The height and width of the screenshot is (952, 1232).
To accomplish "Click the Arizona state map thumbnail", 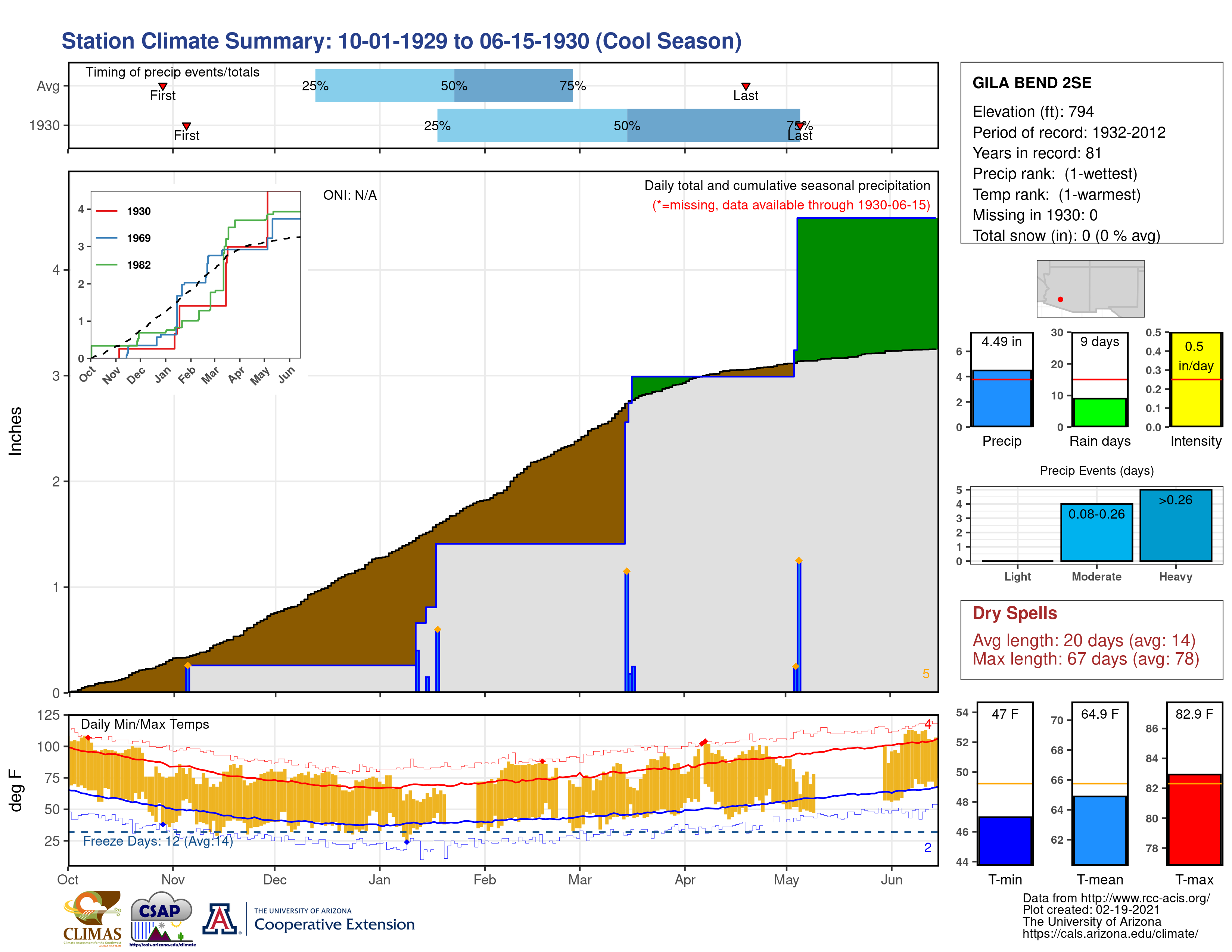I will 1091,288.
